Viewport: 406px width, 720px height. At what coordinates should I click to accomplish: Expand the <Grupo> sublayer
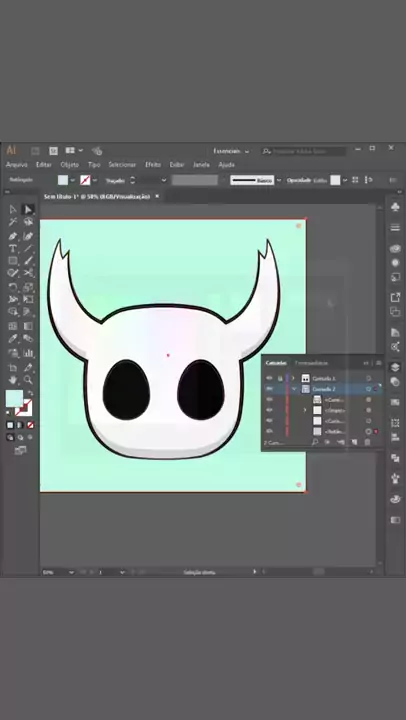305,410
